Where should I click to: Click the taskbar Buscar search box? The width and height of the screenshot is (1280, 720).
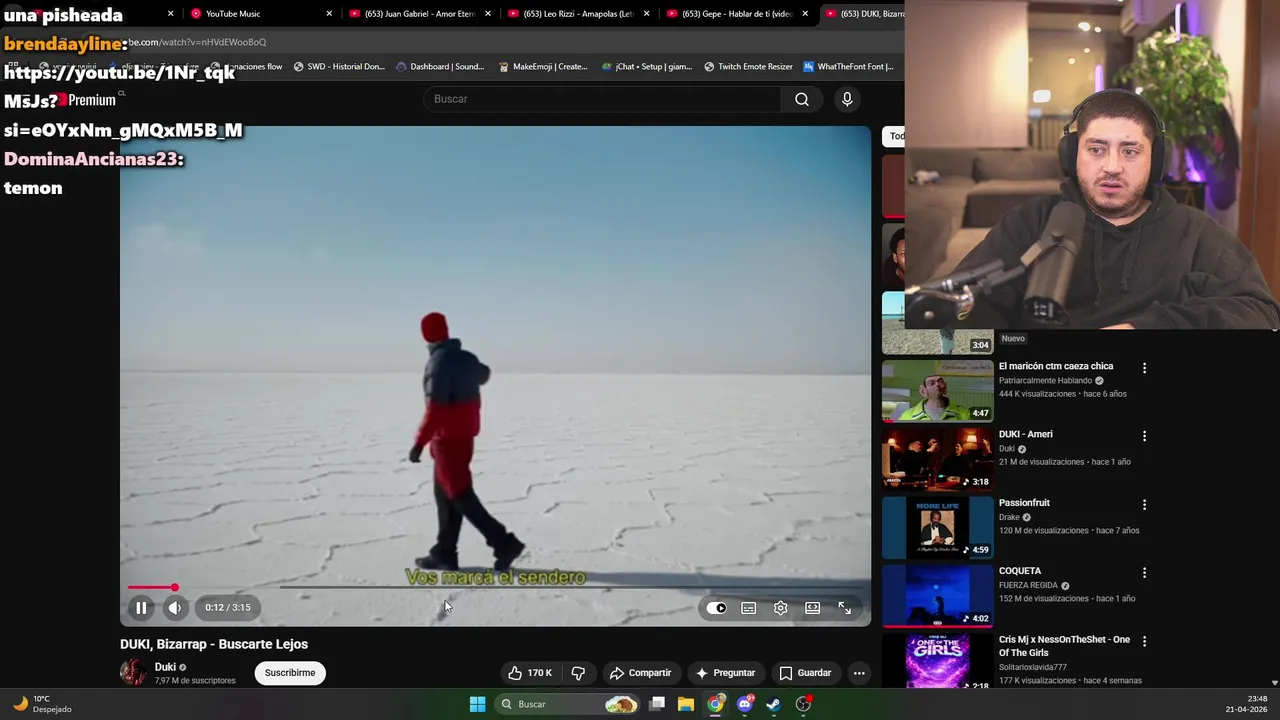click(x=567, y=704)
